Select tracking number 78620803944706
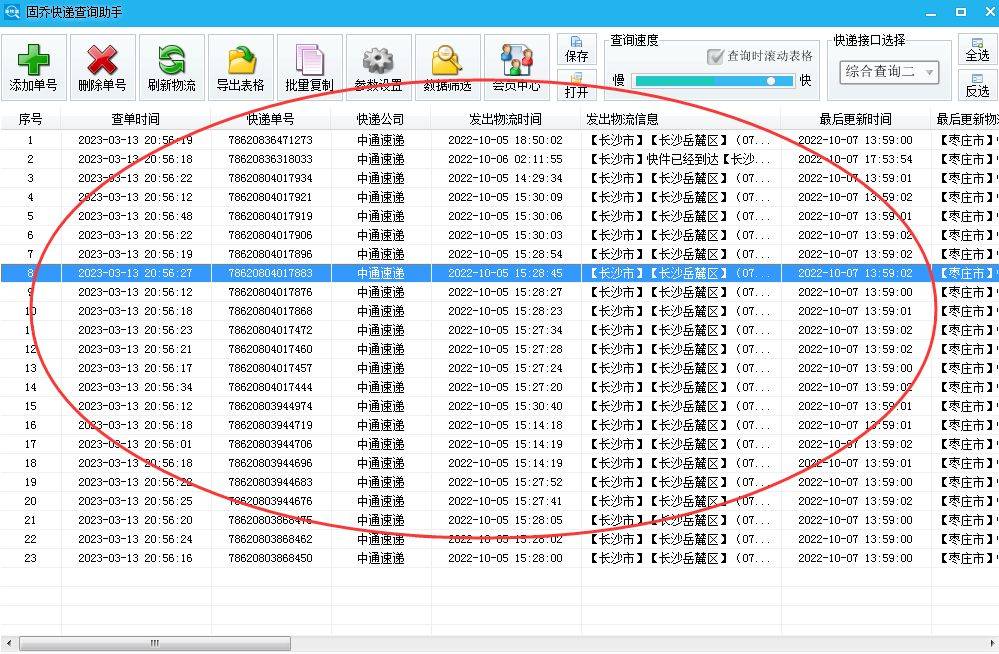 pos(271,444)
